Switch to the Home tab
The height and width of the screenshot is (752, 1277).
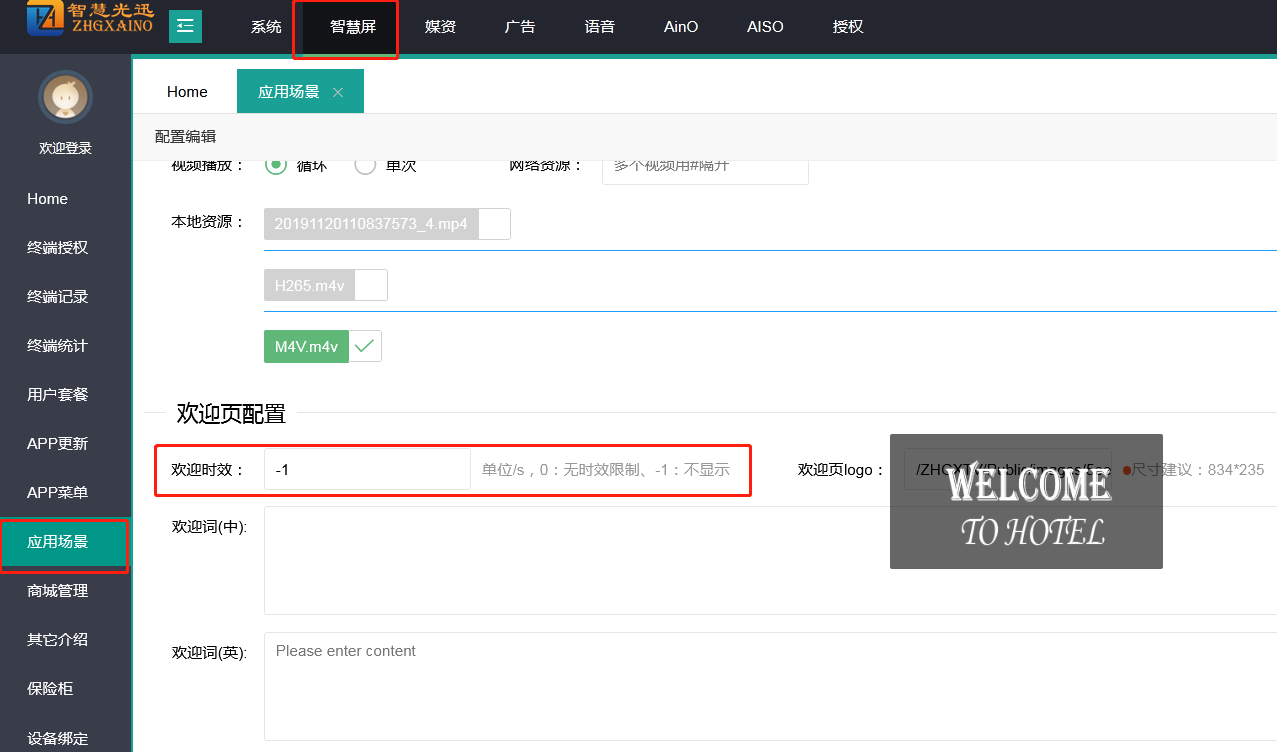[x=187, y=92]
